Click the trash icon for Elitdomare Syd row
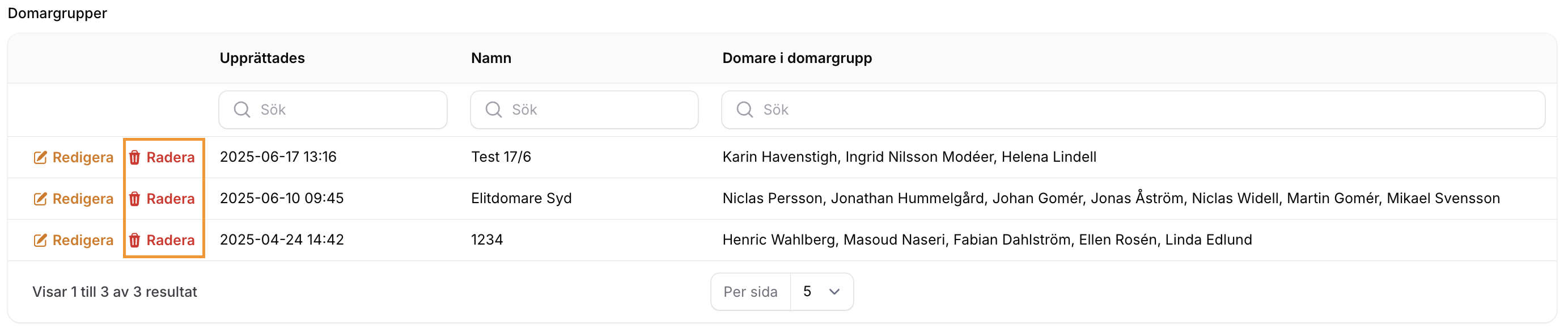 134,199
